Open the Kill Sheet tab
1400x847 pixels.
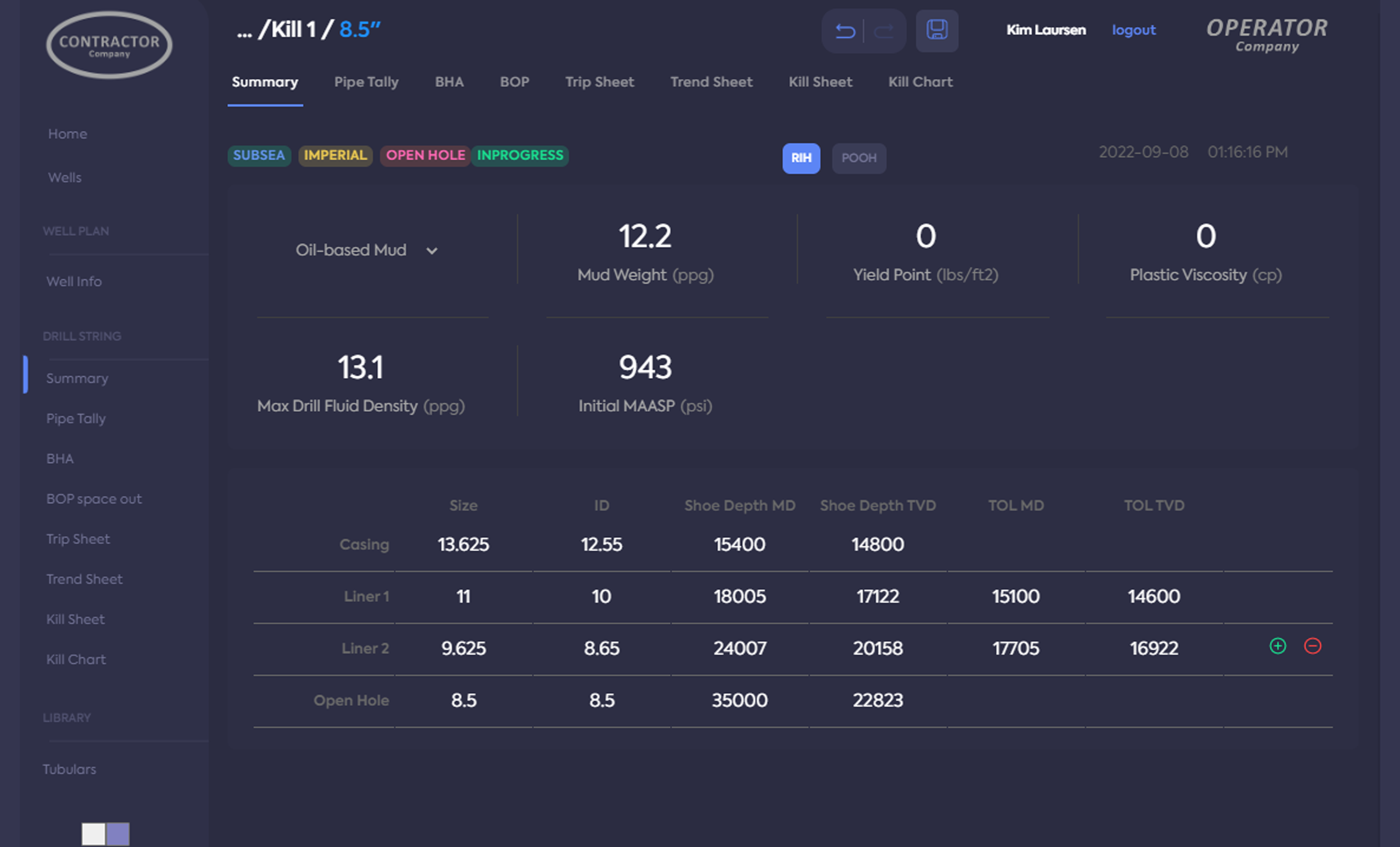pos(820,82)
